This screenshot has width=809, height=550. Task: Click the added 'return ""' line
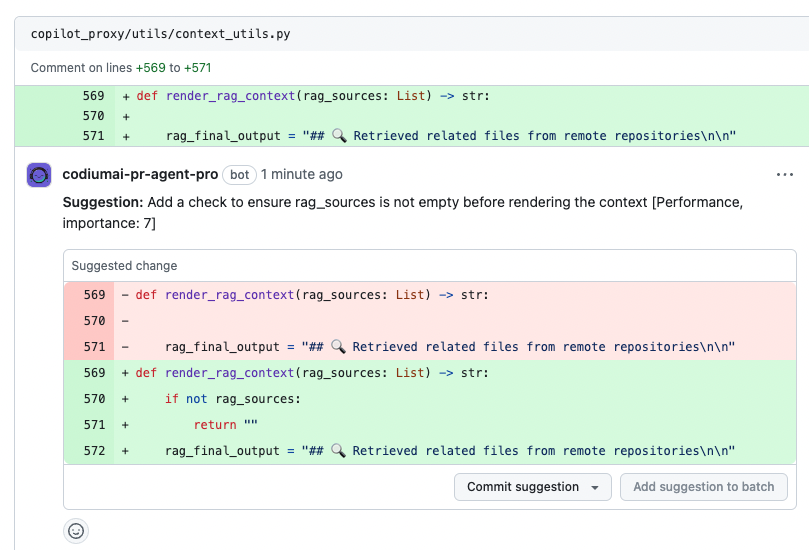226,425
